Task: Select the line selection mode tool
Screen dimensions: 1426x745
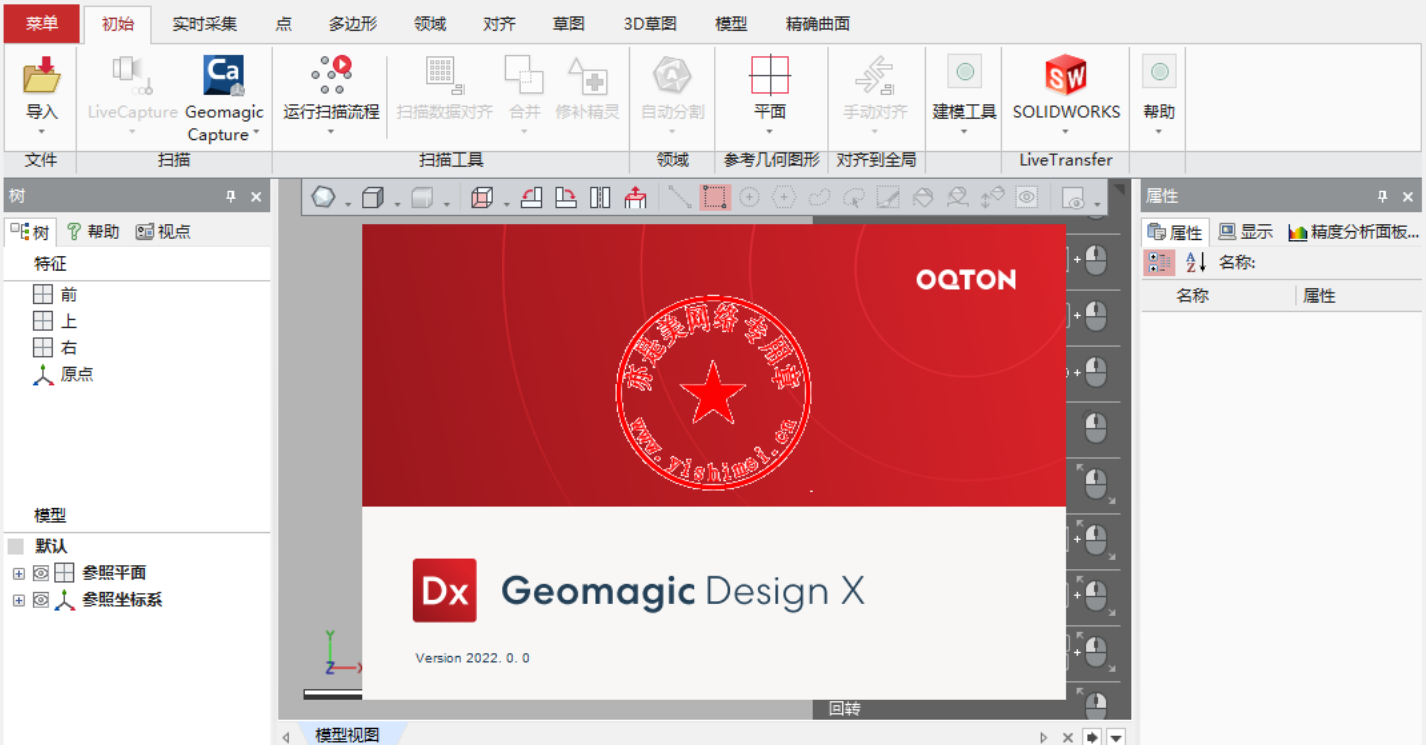Action: point(680,198)
